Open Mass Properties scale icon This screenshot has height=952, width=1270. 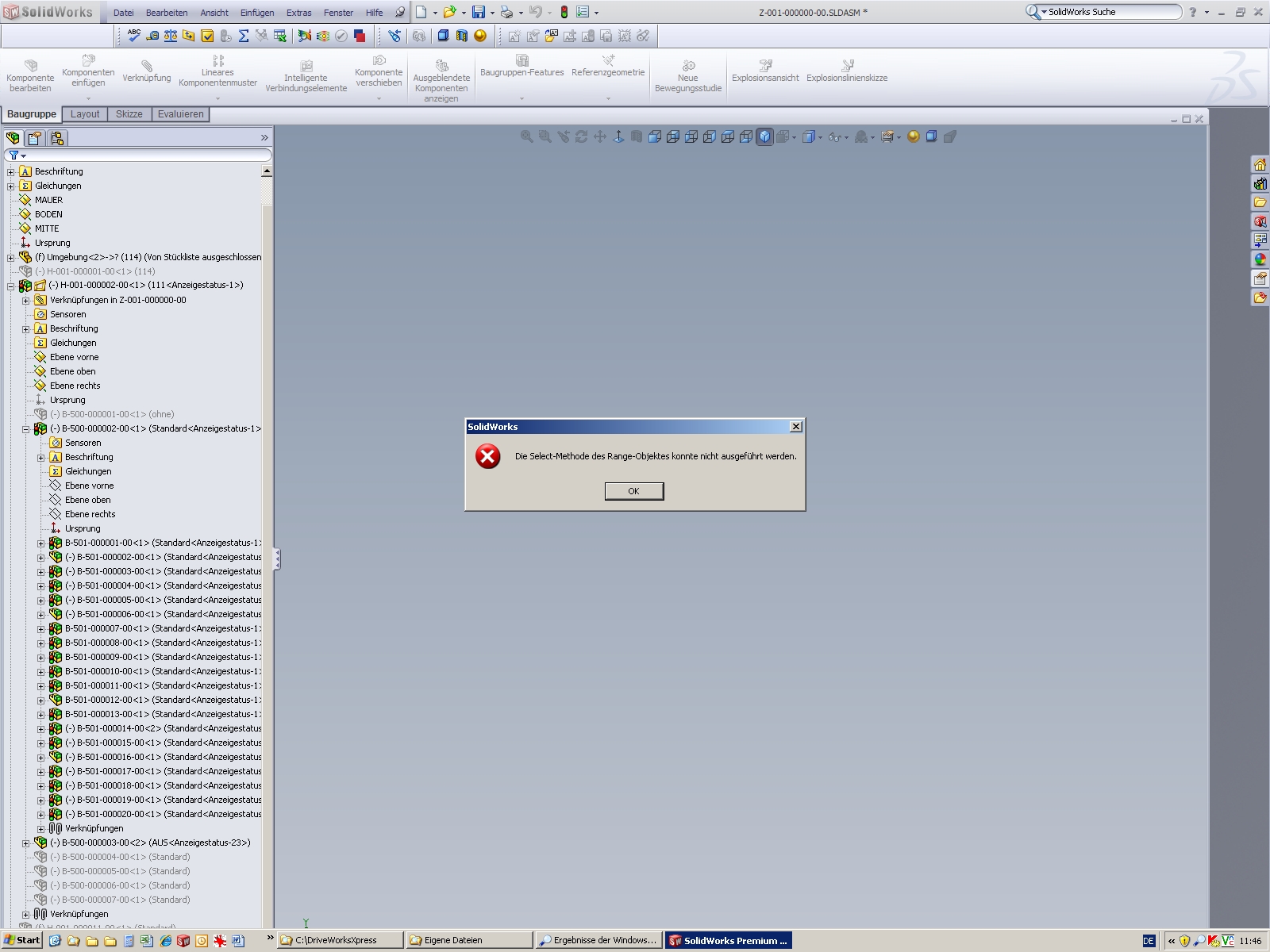tap(171, 36)
